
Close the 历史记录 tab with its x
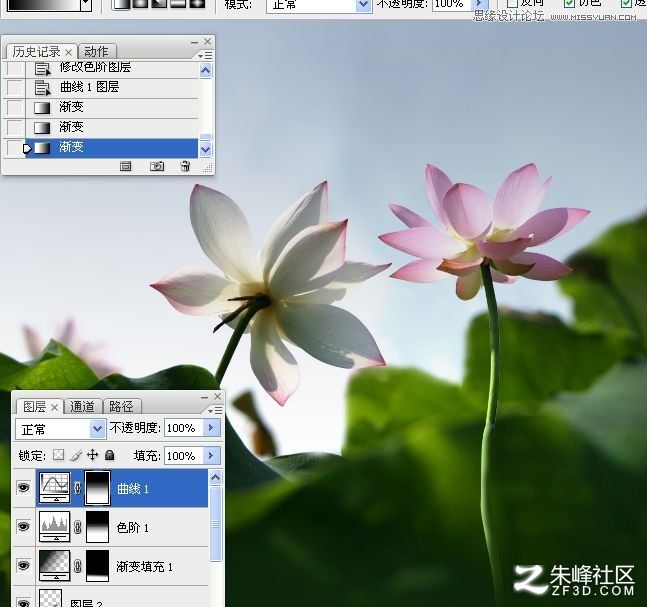coord(68,52)
